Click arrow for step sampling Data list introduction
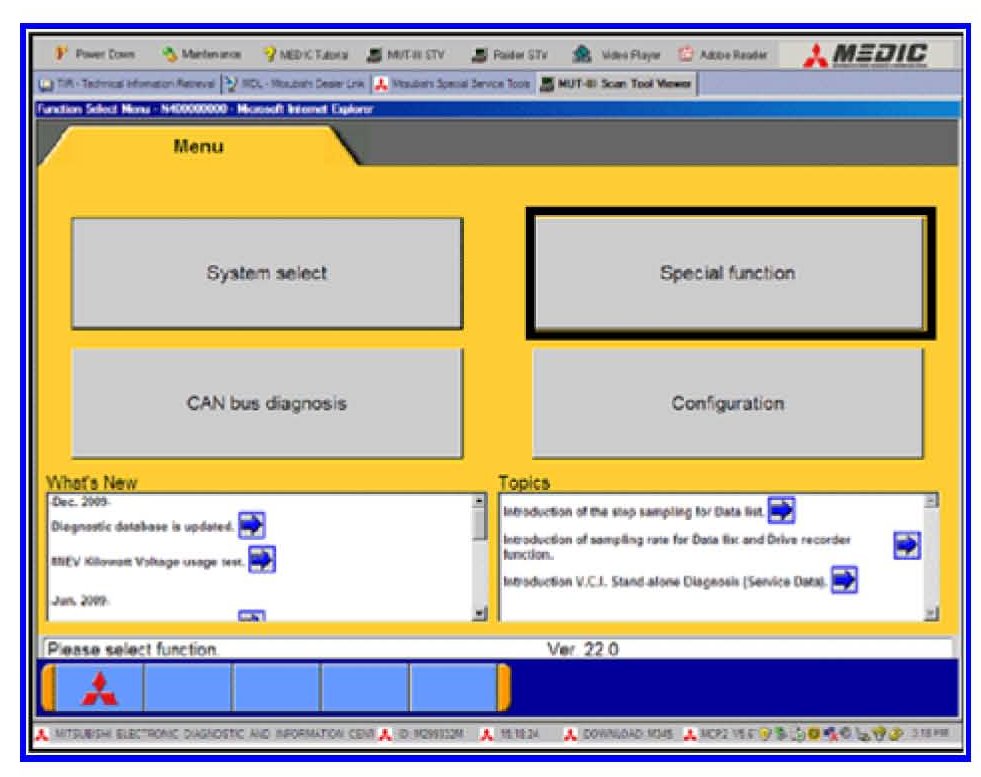981x777 pixels. tap(781, 511)
